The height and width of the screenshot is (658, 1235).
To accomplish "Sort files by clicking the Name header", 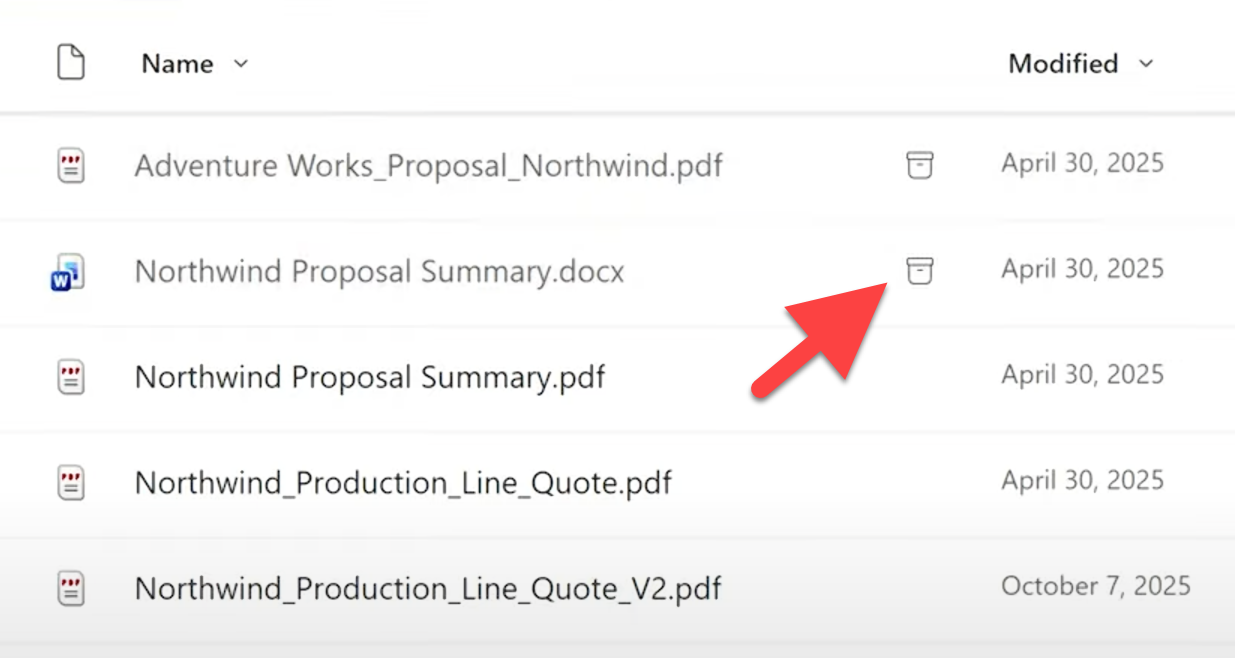I will (x=176, y=63).
